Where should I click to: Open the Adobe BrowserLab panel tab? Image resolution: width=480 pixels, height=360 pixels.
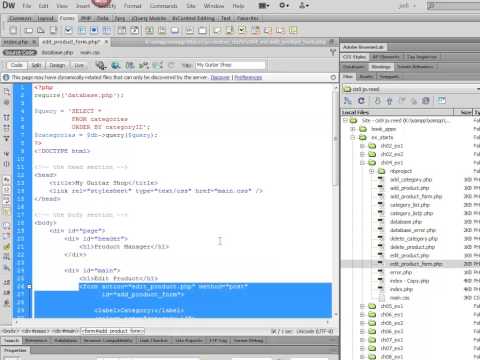[x=363, y=47]
